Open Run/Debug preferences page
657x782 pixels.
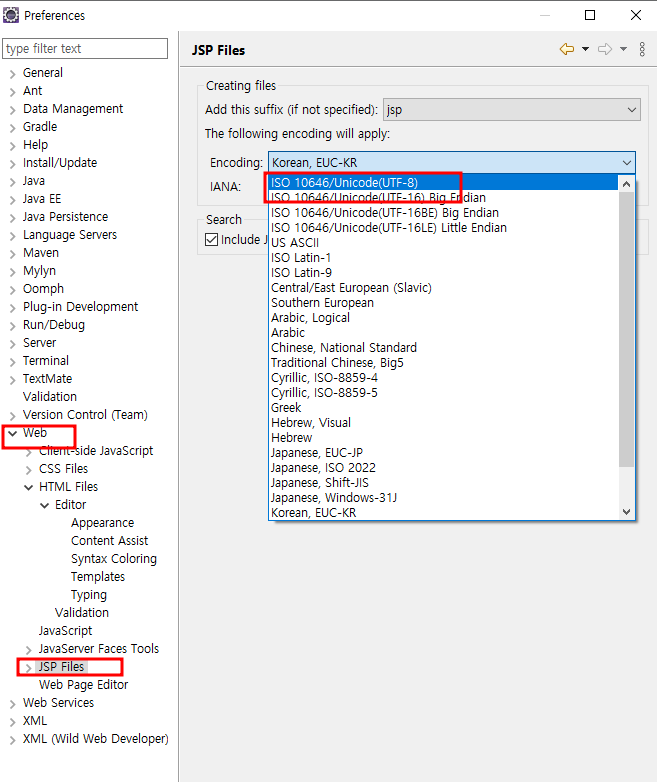(x=54, y=325)
